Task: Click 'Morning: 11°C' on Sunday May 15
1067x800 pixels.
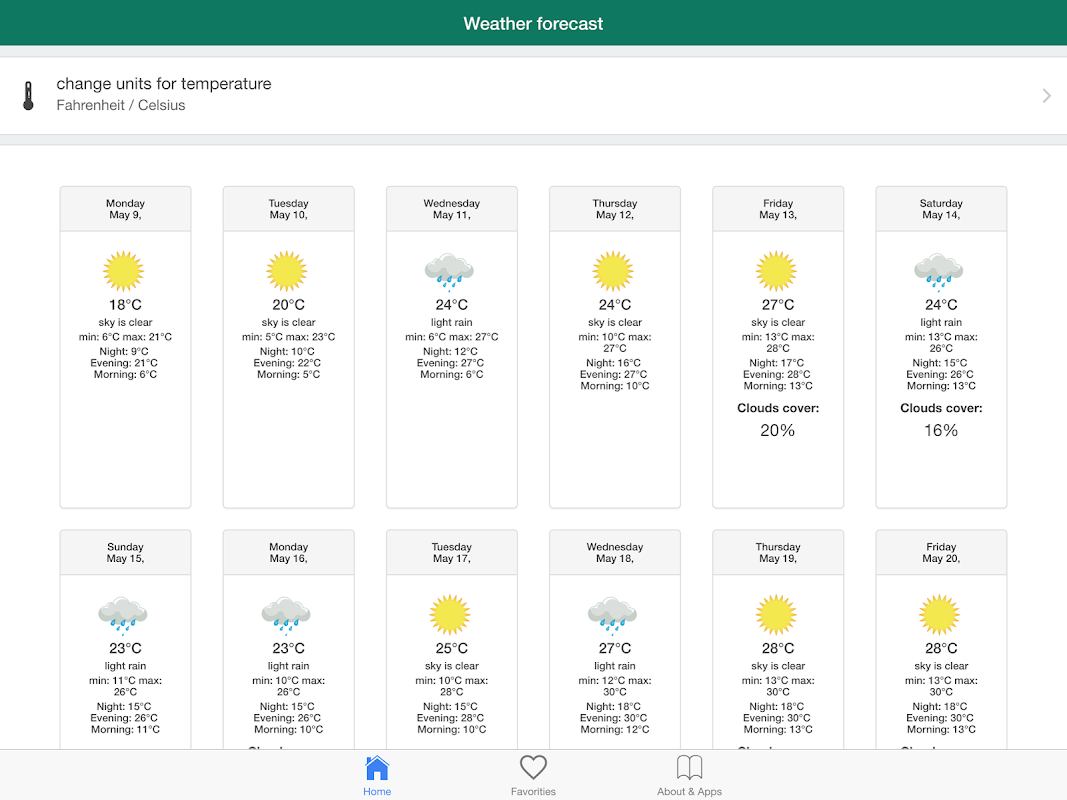Action: tap(125, 729)
